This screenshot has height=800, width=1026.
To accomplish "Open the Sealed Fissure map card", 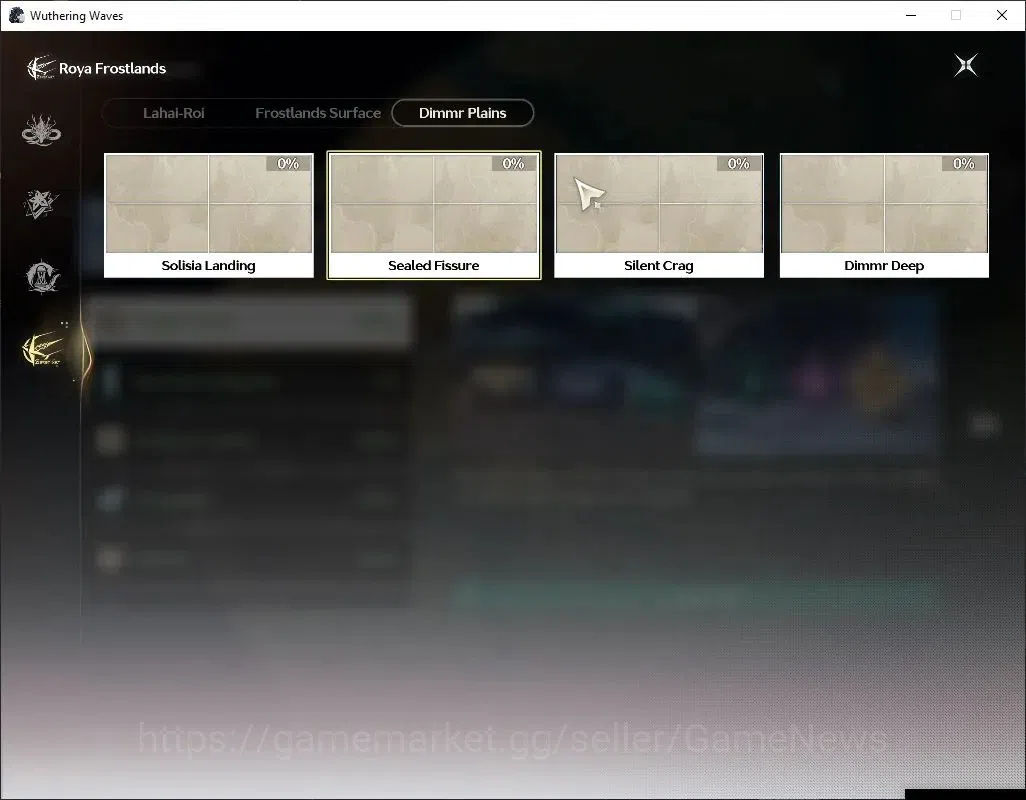I will pos(434,215).
